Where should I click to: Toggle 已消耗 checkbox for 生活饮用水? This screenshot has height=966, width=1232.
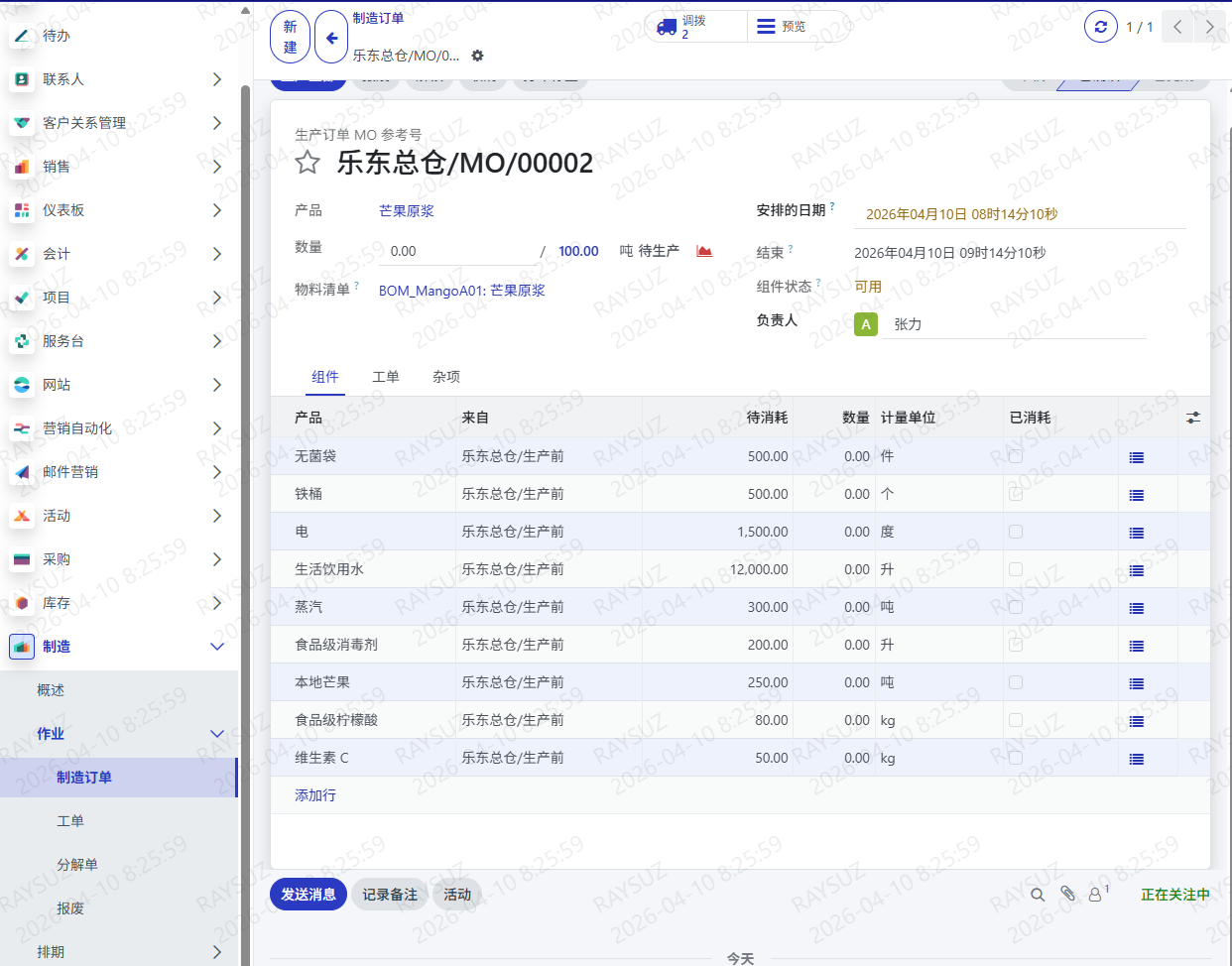1016,569
